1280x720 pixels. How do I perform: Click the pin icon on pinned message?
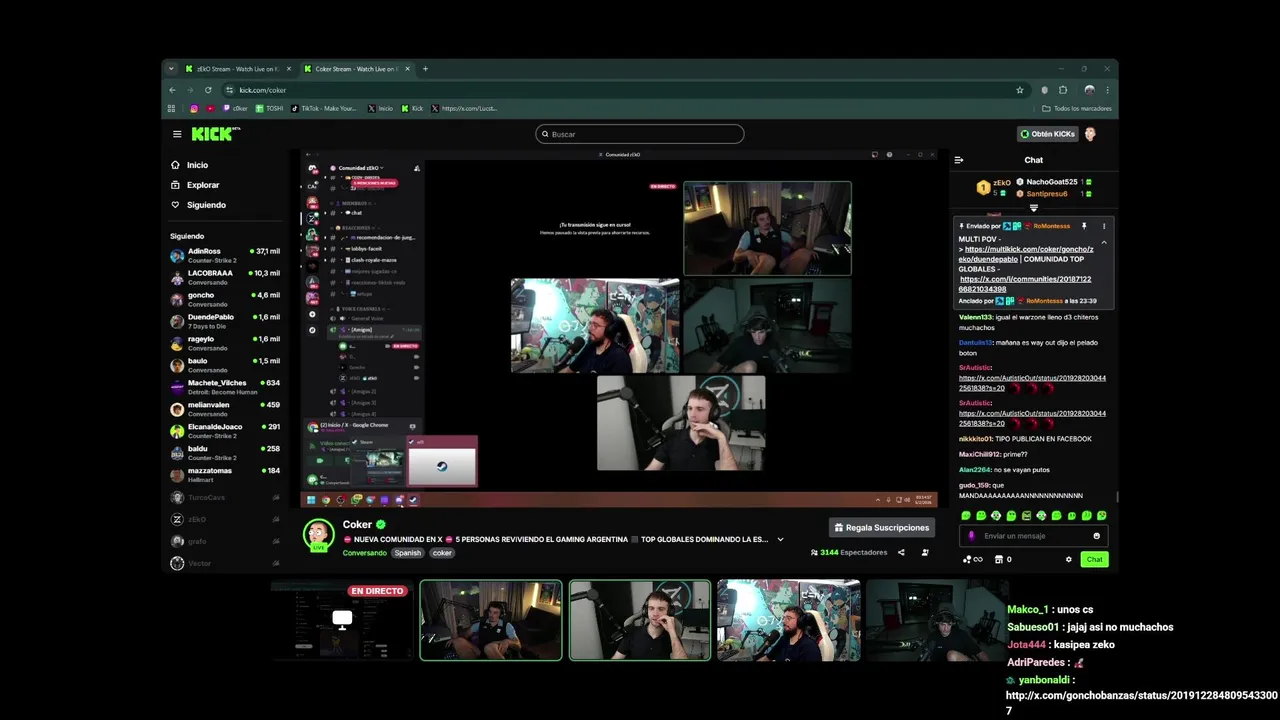pos(1084,227)
